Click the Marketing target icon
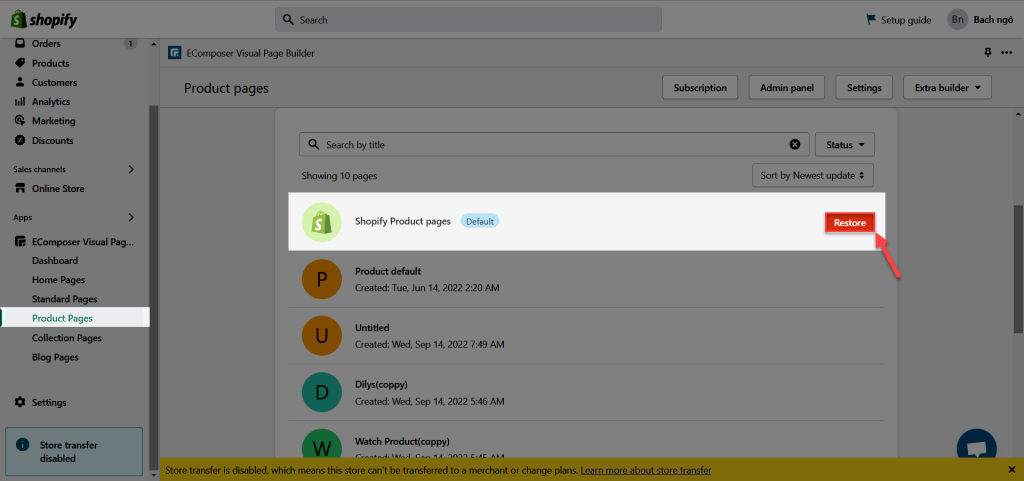The width and height of the screenshot is (1024, 481). 20,121
